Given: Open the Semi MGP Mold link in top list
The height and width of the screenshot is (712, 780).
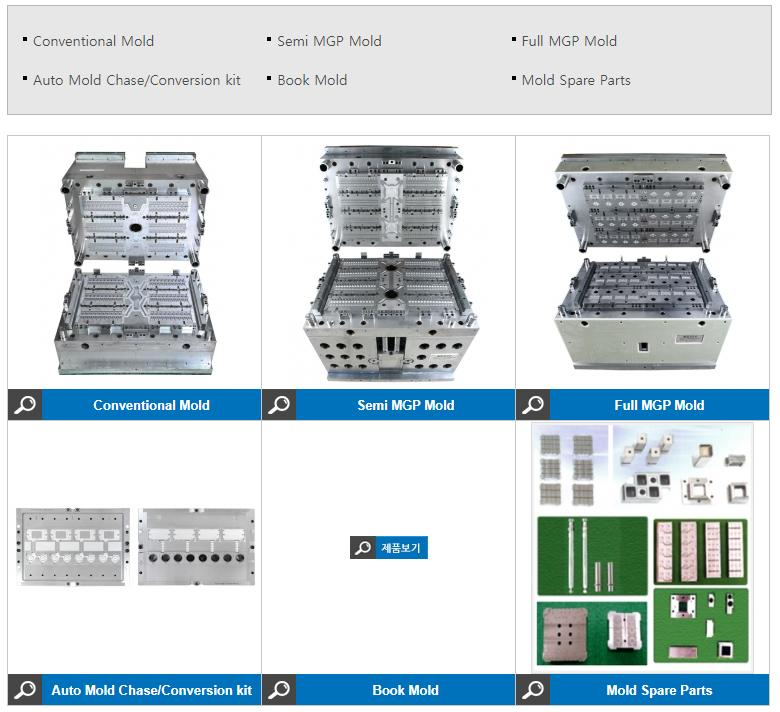Looking at the screenshot, I should (x=329, y=41).
